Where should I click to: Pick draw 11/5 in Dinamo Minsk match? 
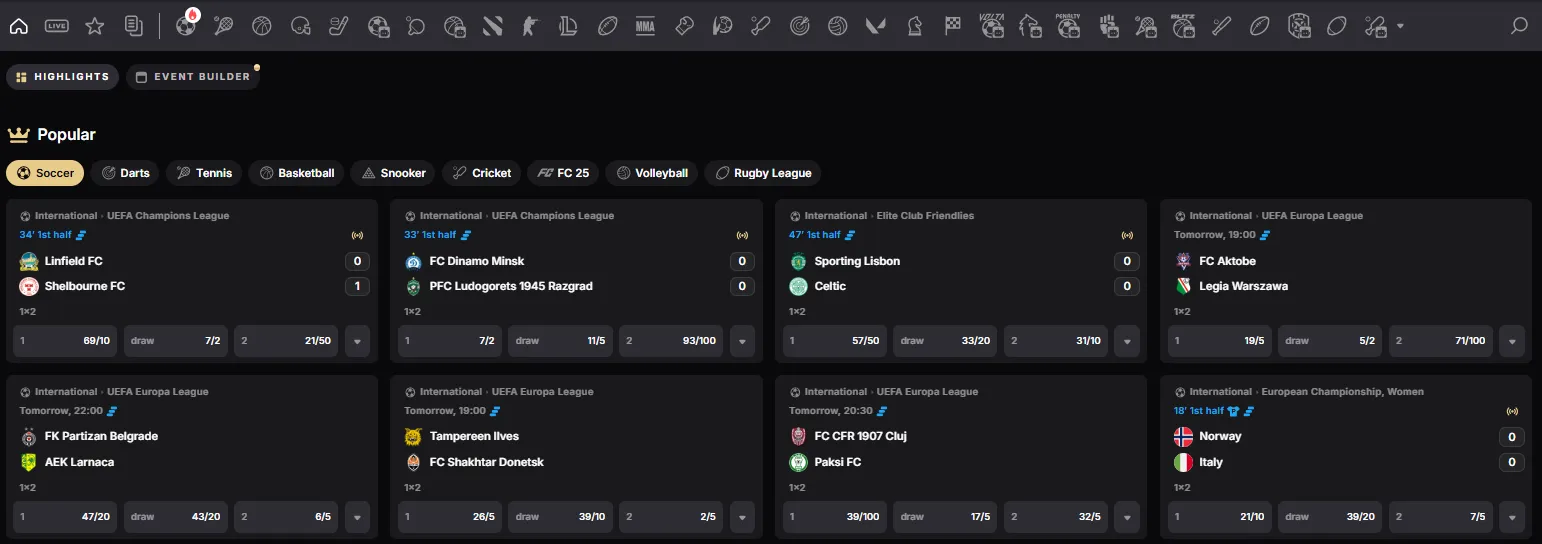(x=562, y=341)
